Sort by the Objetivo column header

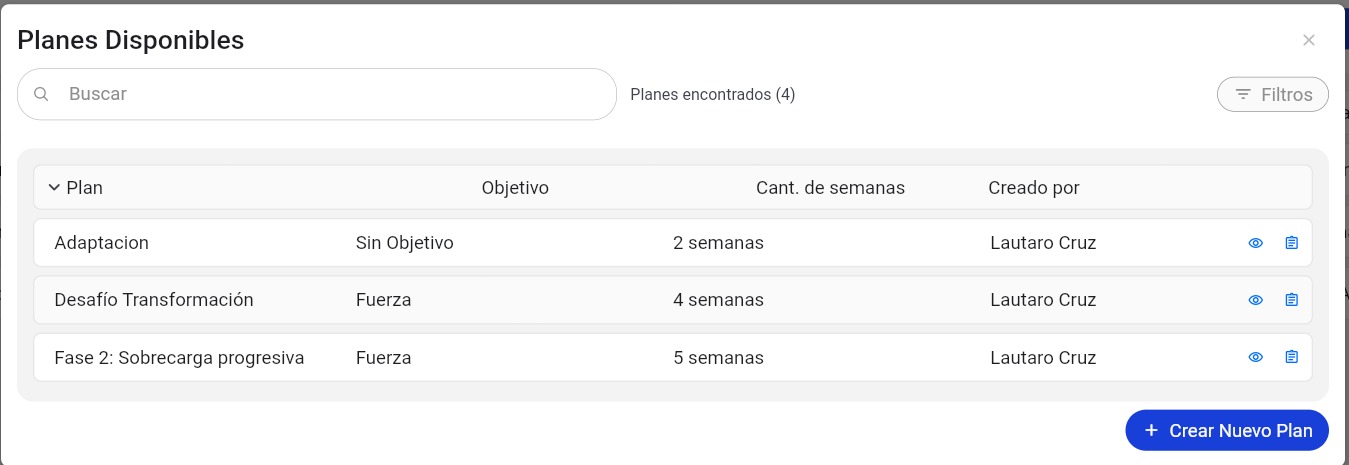(x=515, y=188)
